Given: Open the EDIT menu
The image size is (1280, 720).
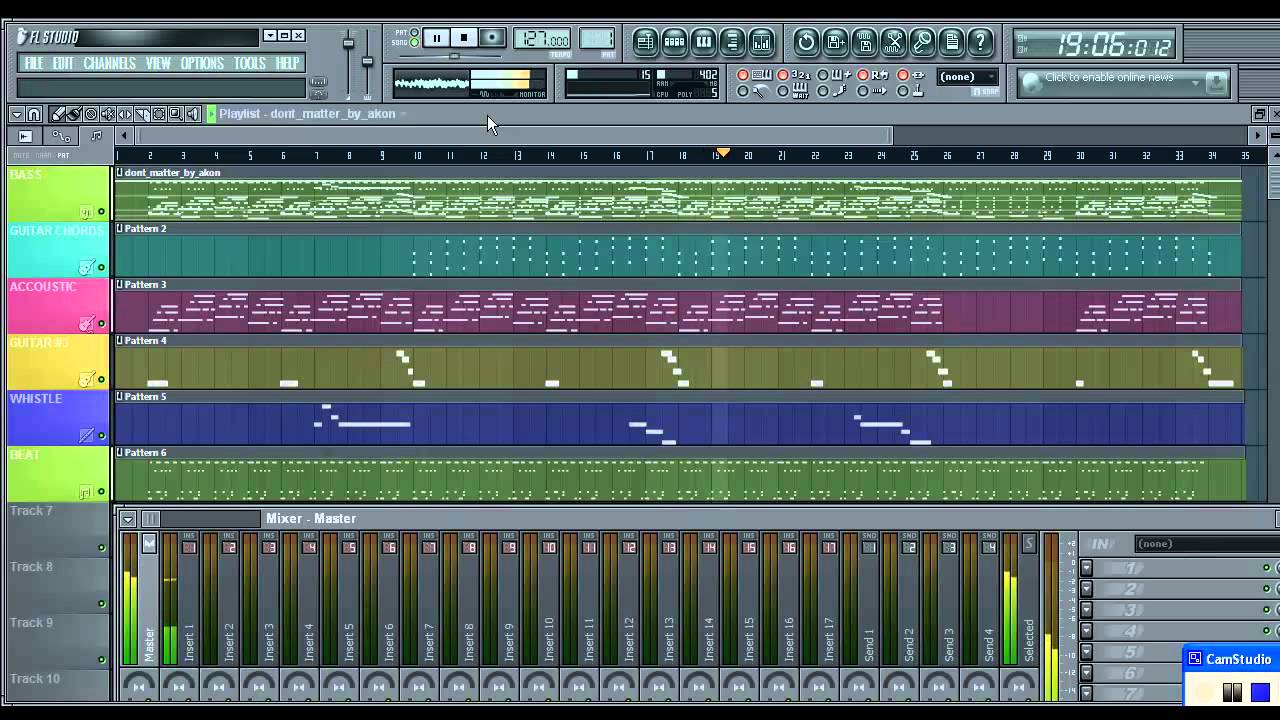Looking at the screenshot, I should point(63,63).
